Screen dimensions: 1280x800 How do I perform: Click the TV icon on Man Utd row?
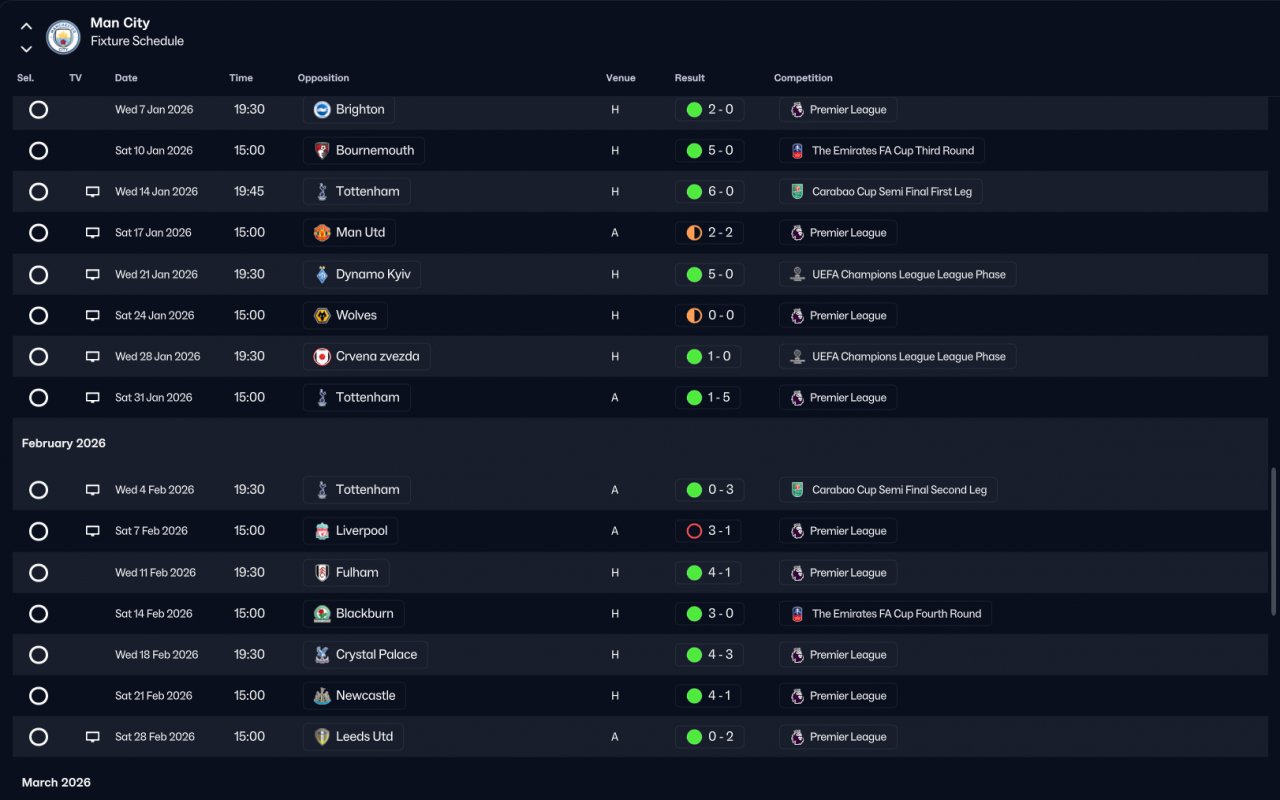pyautogui.click(x=93, y=233)
